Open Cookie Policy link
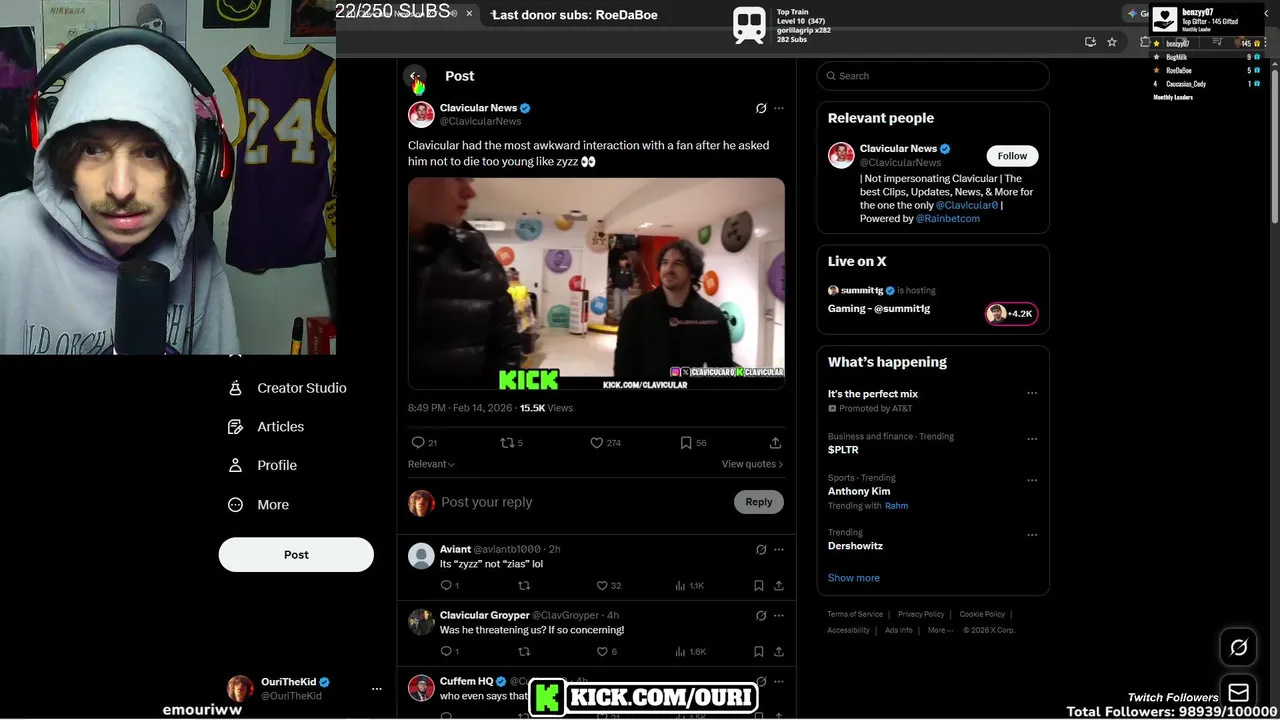Viewport: 1280px width, 720px height. pos(982,614)
